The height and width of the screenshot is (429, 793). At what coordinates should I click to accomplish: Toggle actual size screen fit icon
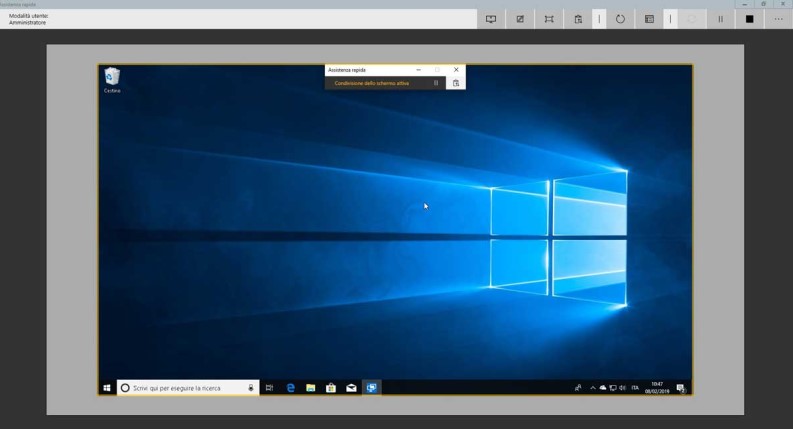pyautogui.click(x=549, y=19)
